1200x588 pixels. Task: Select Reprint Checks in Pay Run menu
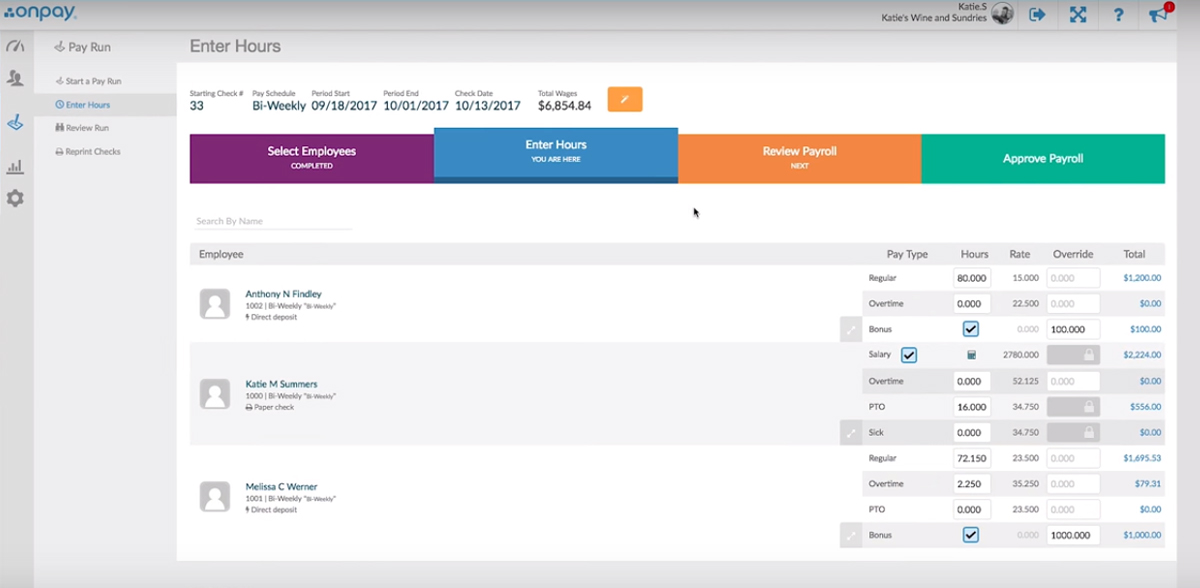coord(93,152)
